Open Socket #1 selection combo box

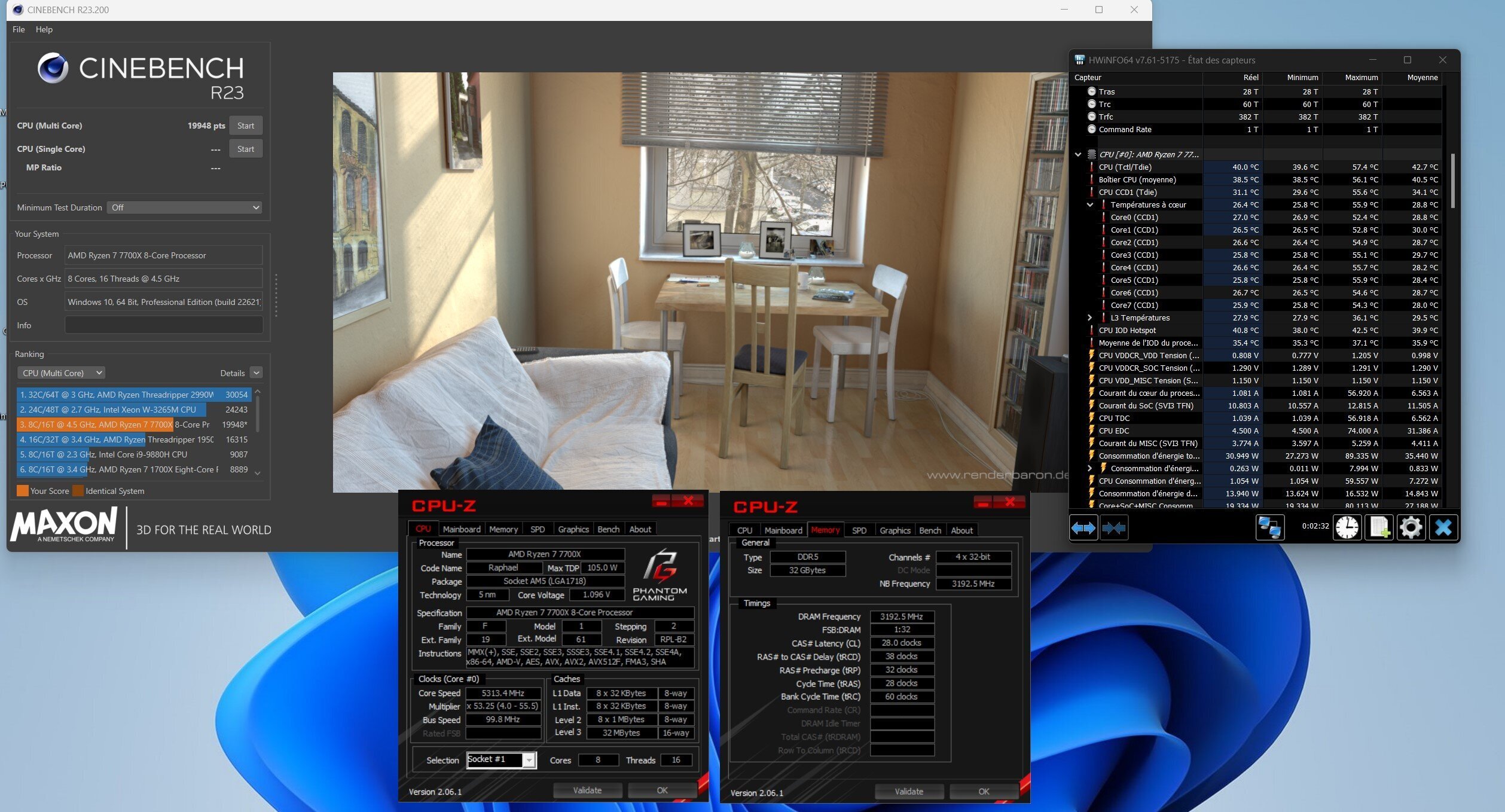501,759
